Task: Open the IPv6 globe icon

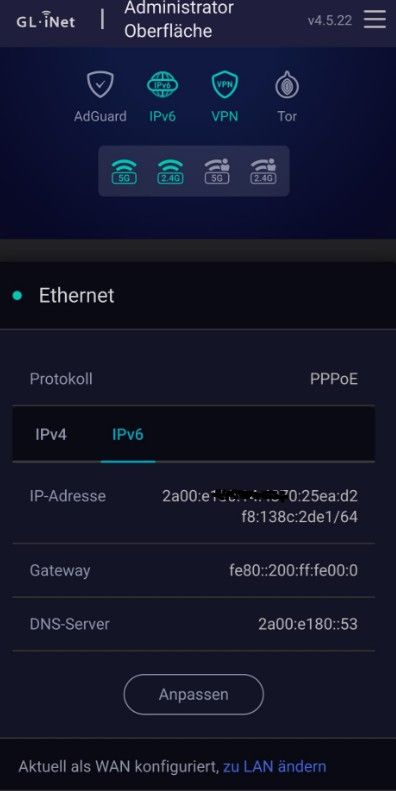Action: pos(162,84)
